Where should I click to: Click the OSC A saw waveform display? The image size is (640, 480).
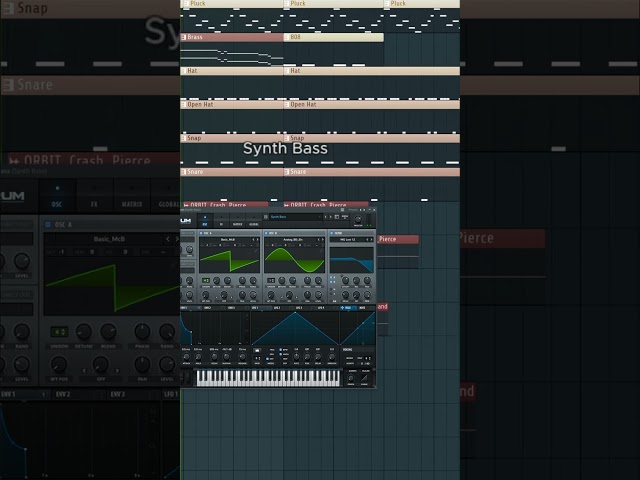click(x=229, y=260)
